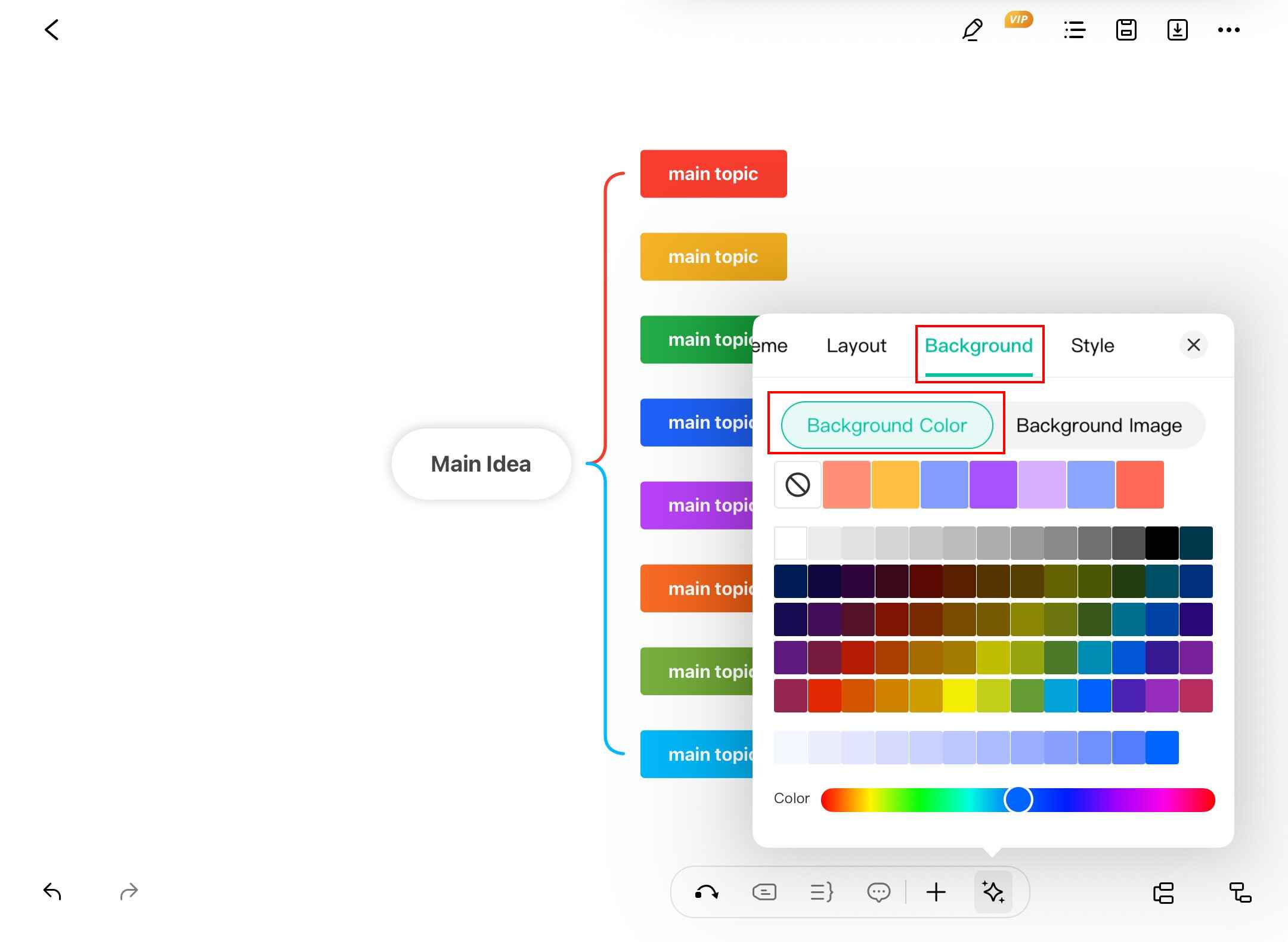Open the pen drawing tool
1288x942 pixels.
973,30
